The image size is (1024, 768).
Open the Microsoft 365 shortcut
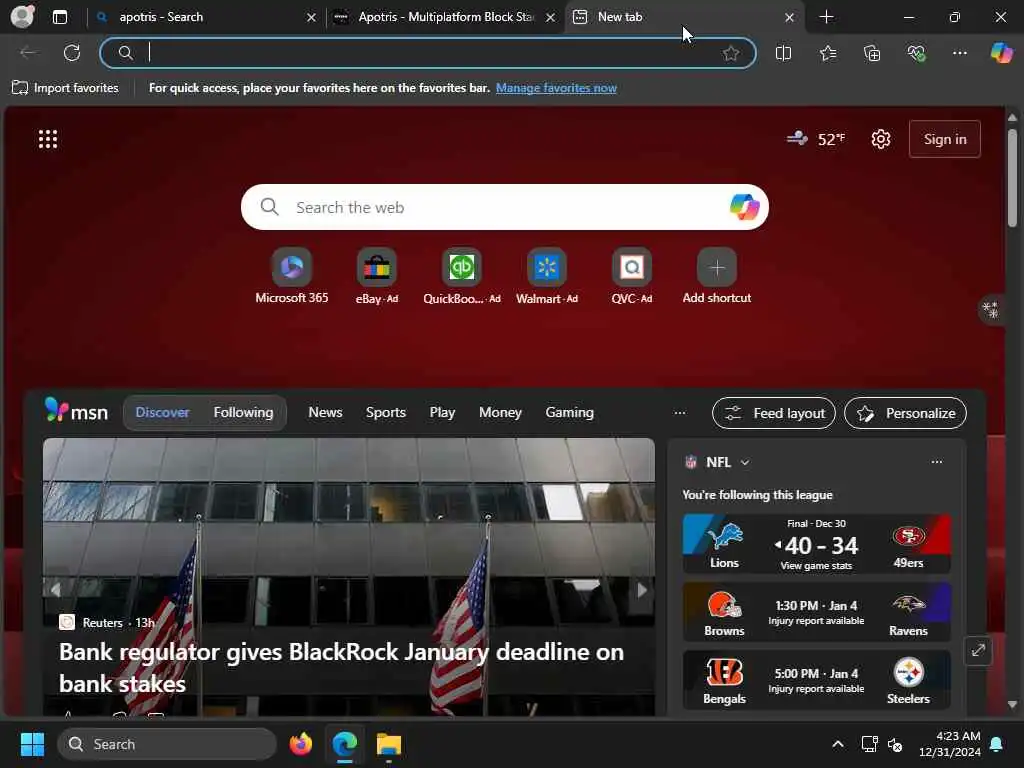292,276
